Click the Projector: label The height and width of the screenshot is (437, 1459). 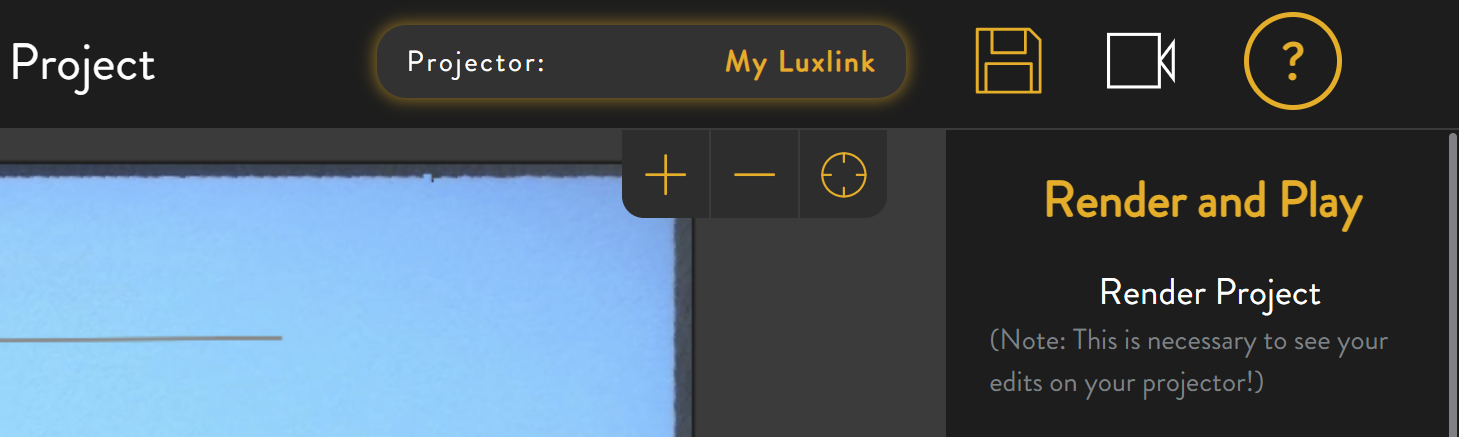point(476,62)
